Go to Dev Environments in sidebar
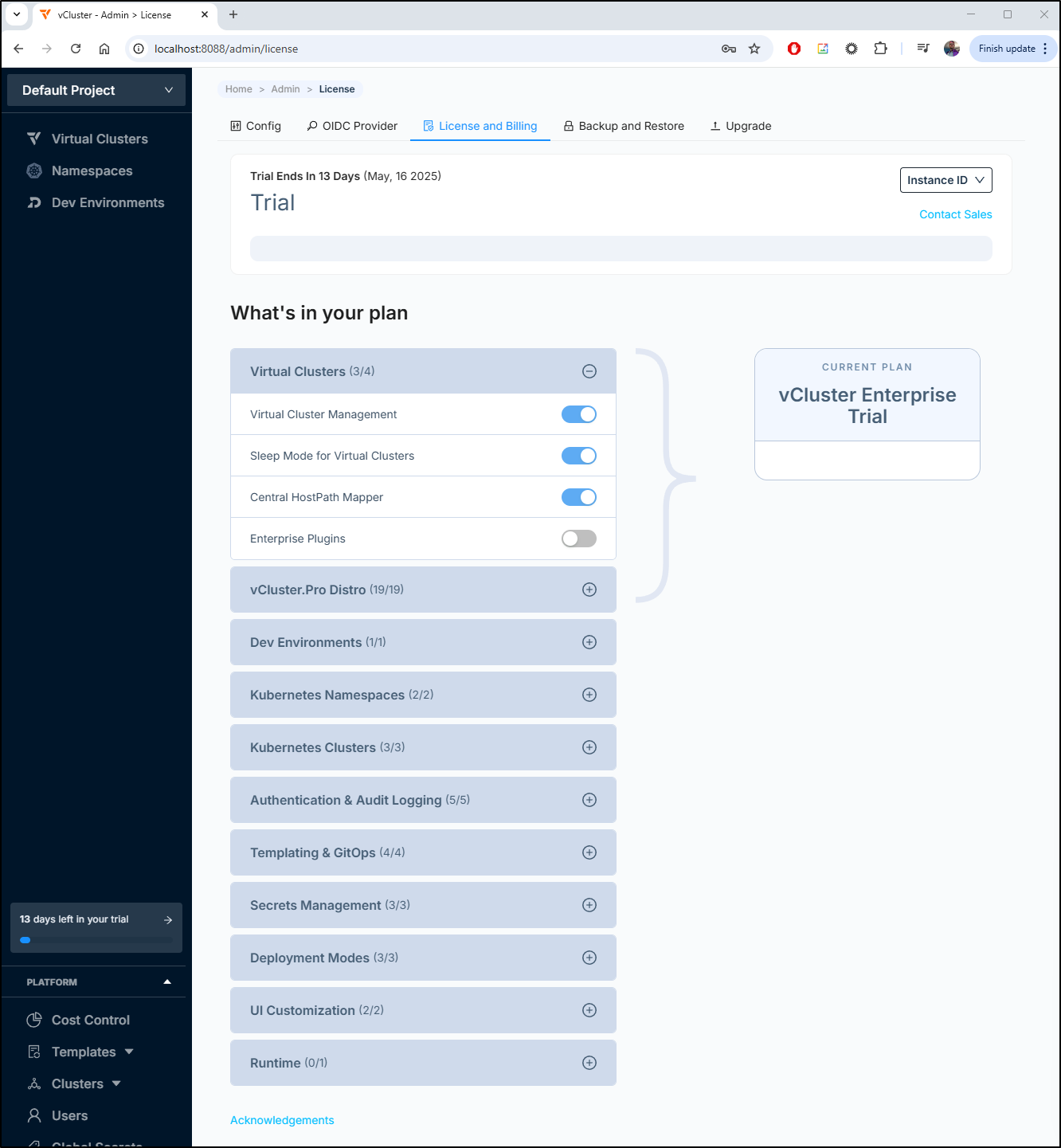The image size is (1061, 1148). [108, 202]
